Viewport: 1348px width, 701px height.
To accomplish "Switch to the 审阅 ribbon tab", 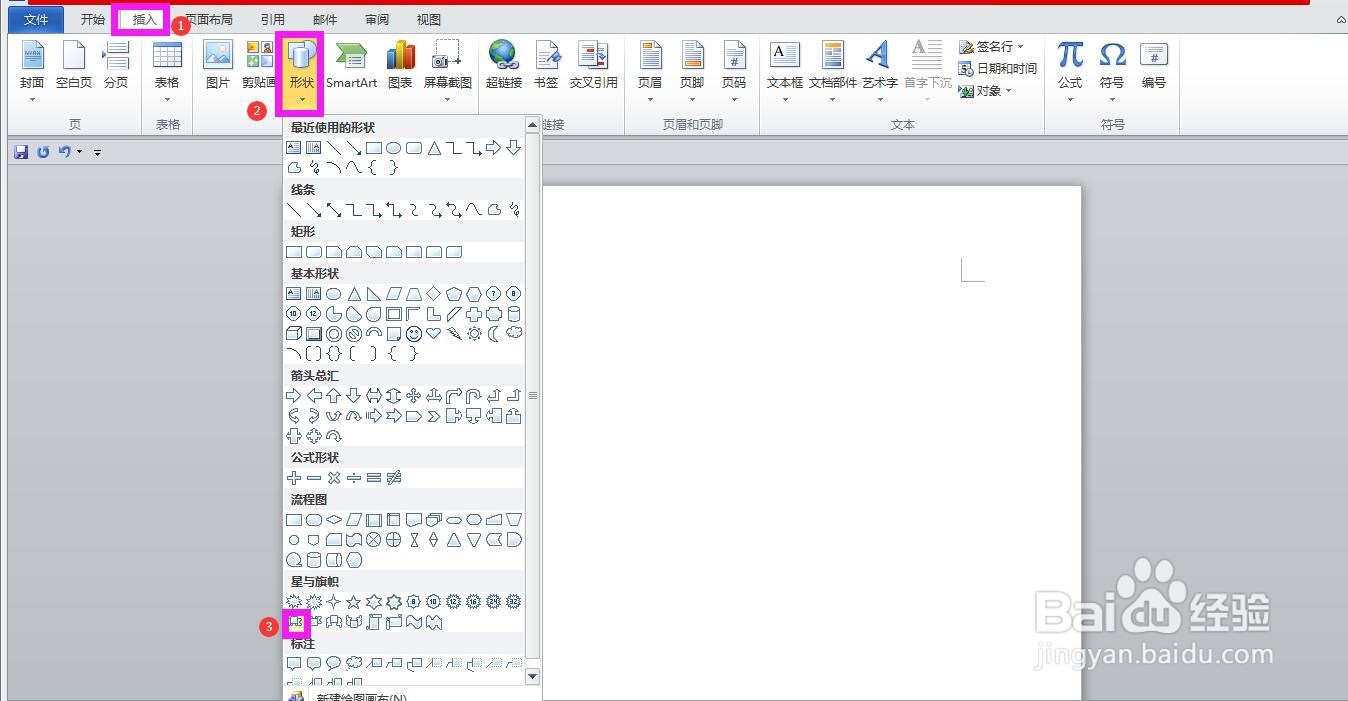I will pos(376,18).
